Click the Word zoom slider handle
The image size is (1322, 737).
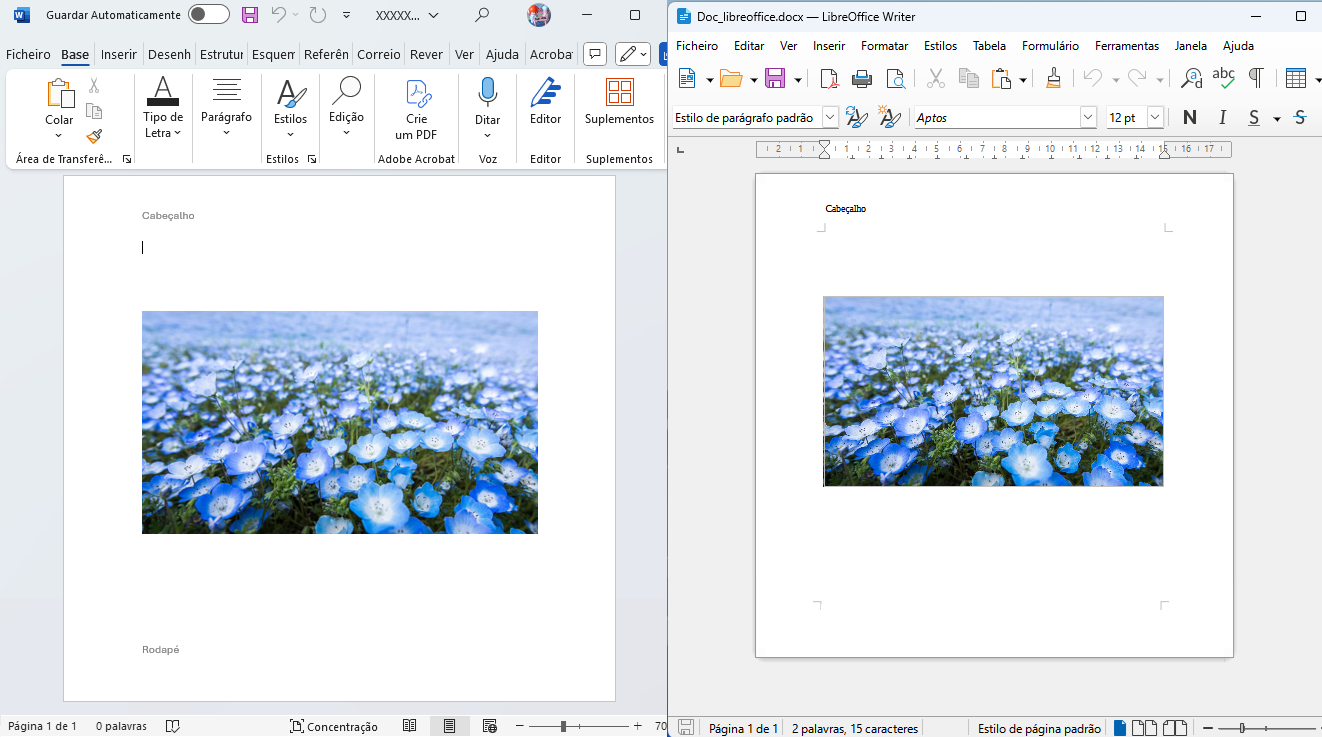point(564,726)
